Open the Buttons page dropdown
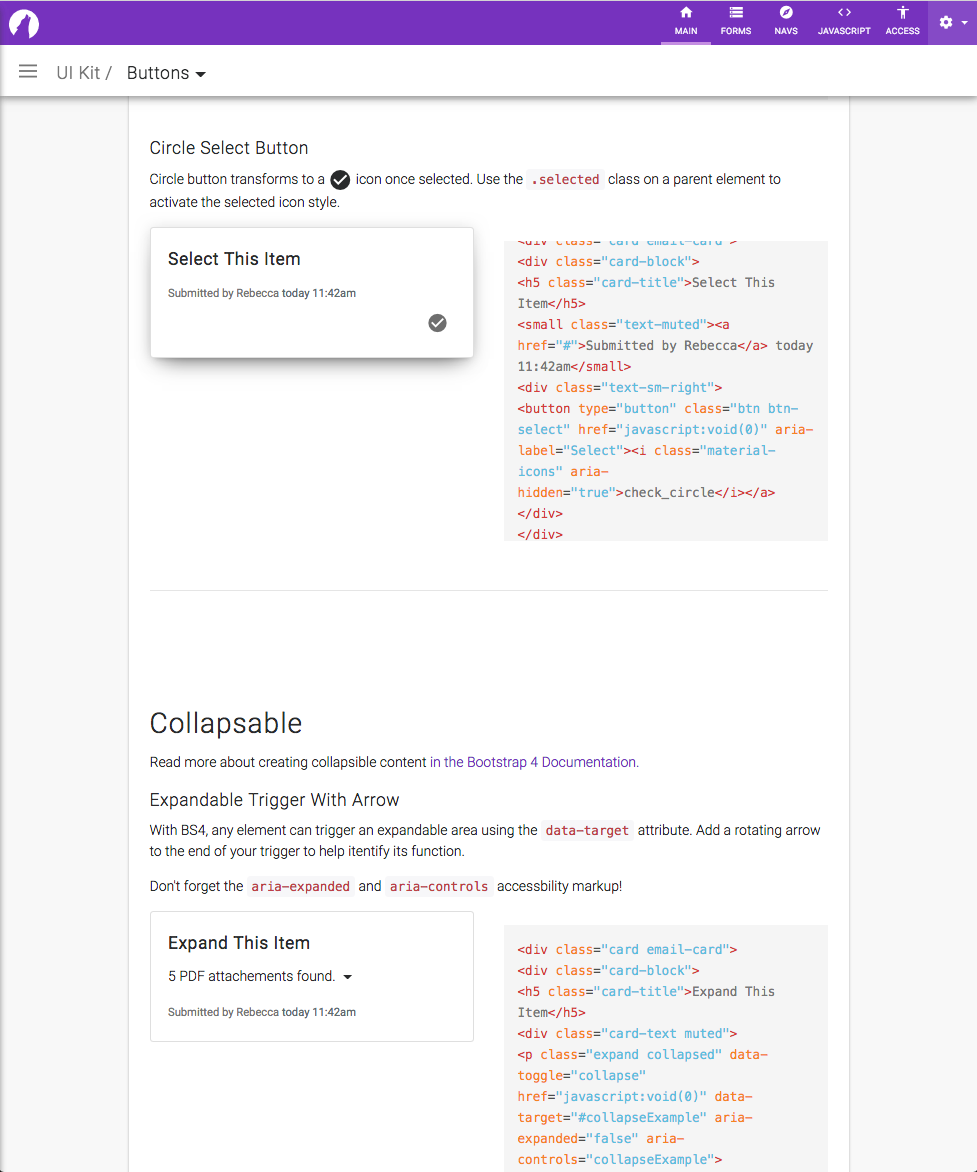 pyautogui.click(x=166, y=73)
